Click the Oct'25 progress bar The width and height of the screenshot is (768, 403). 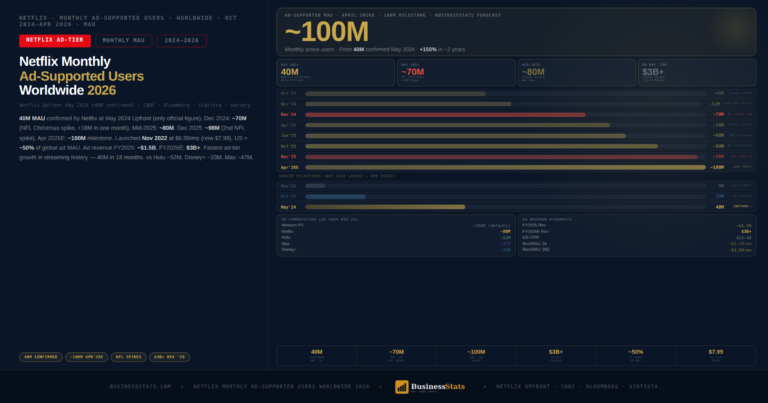tap(481, 146)
